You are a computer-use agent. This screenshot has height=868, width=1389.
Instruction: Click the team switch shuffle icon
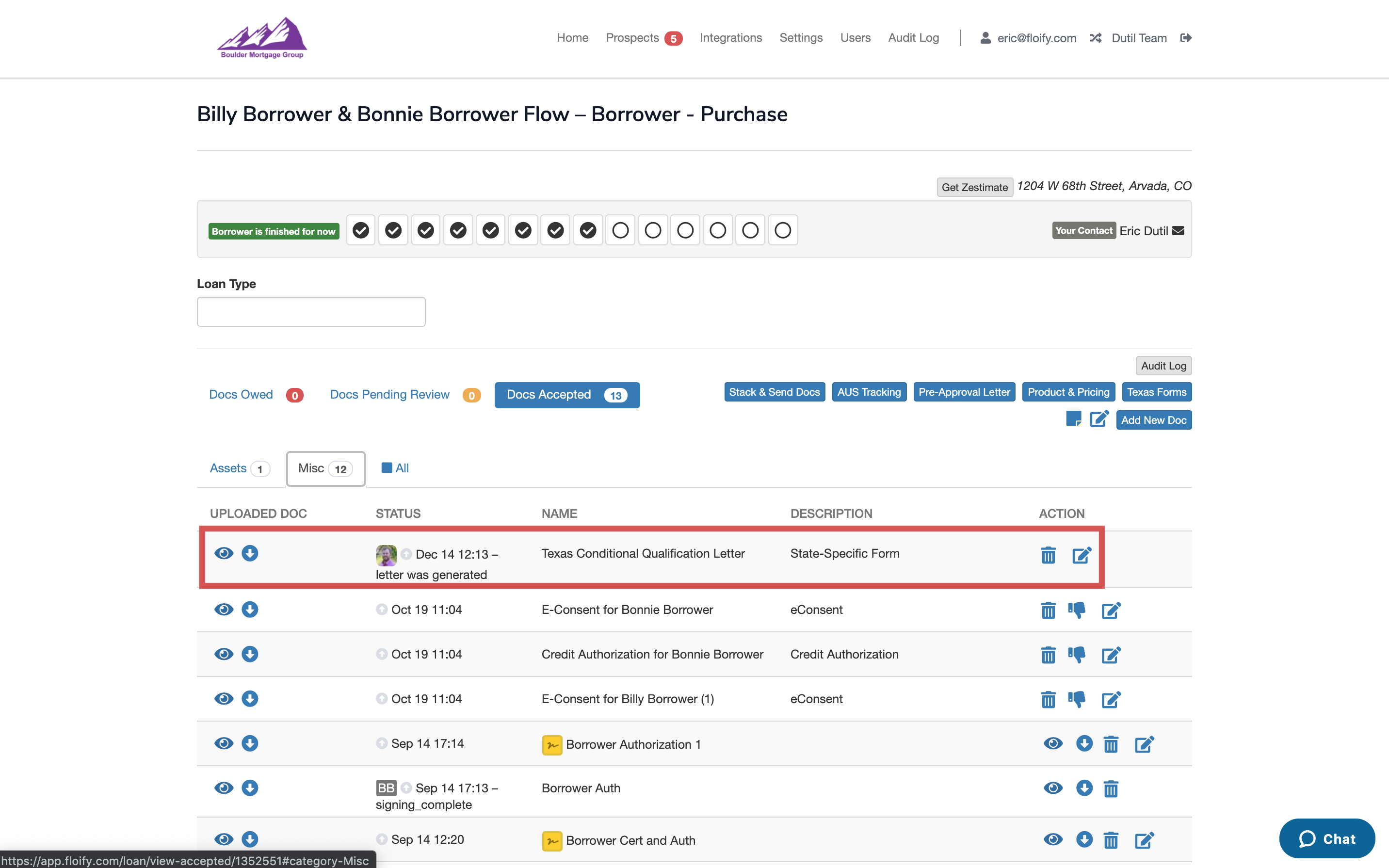tap(1096, 38)
